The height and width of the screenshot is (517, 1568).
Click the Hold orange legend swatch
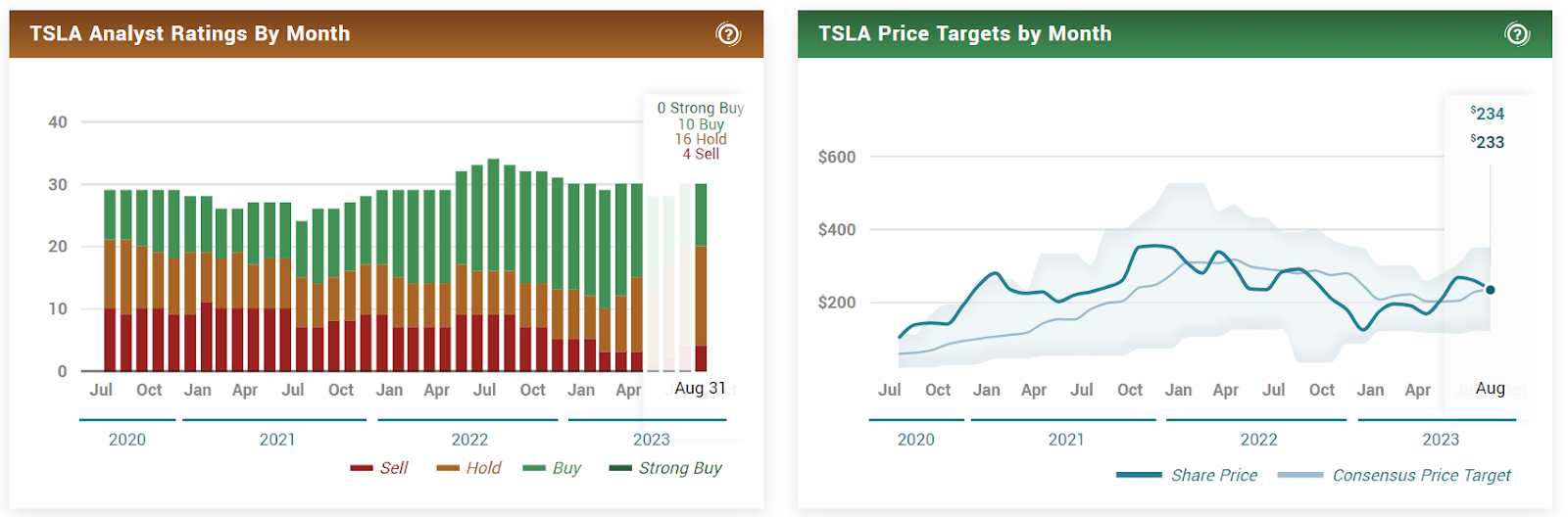[448, 468]
